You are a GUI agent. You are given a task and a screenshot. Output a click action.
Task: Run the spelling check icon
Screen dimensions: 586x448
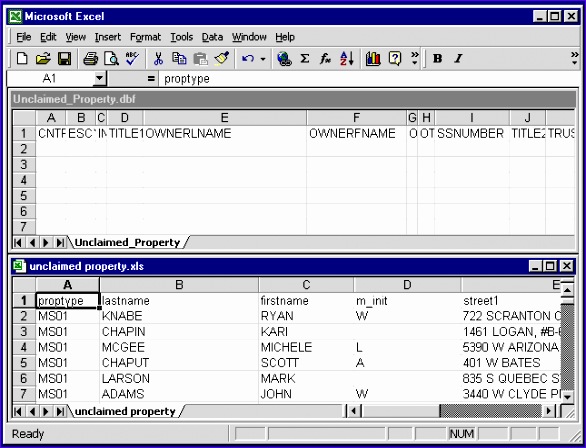[132, 59]
